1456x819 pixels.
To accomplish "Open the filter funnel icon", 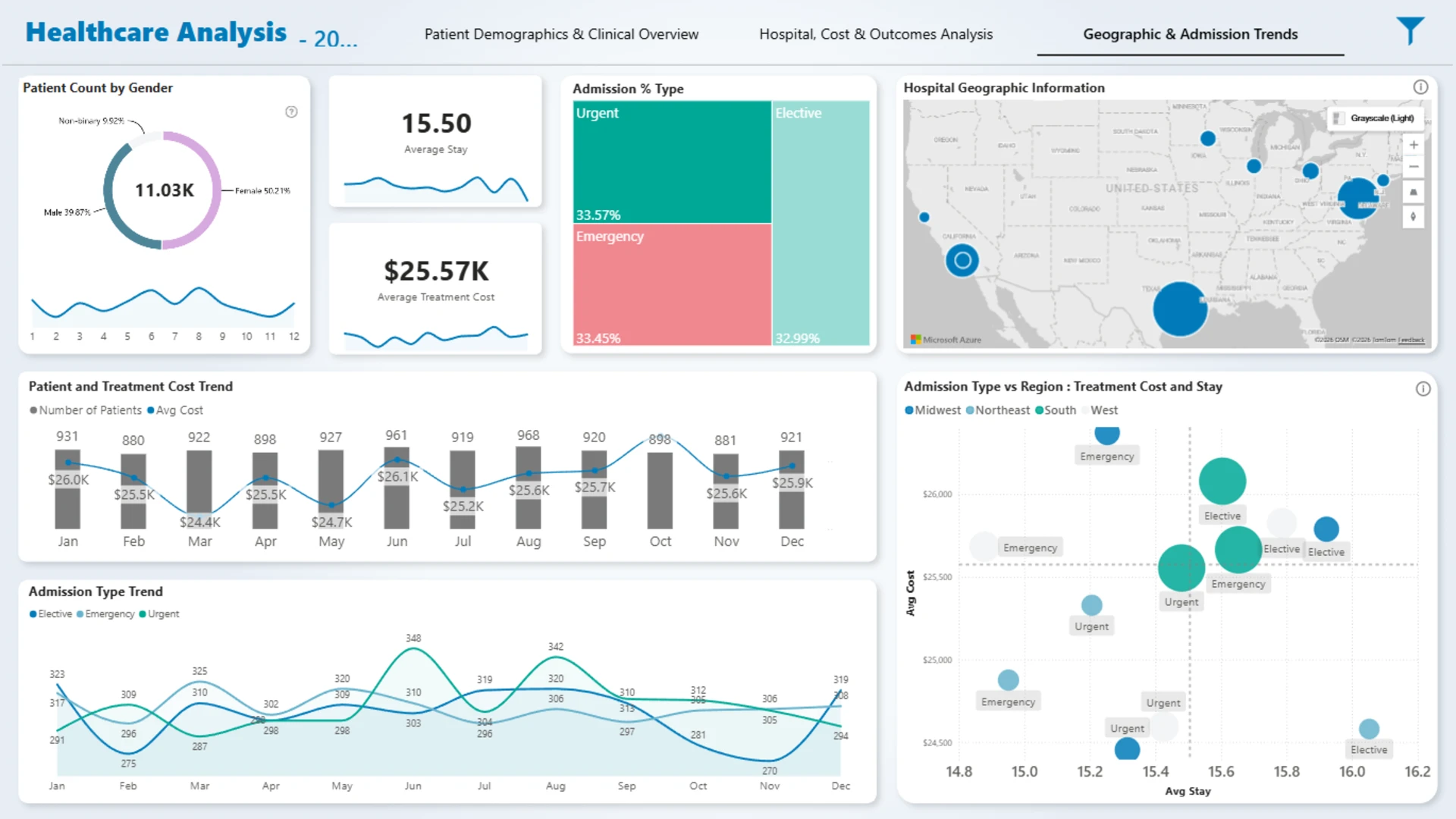I will [x=1410, y=30].
